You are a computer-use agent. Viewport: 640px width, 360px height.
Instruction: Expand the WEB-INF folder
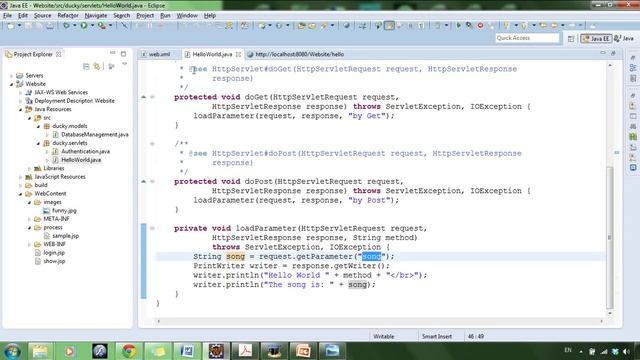pos(29,244)
